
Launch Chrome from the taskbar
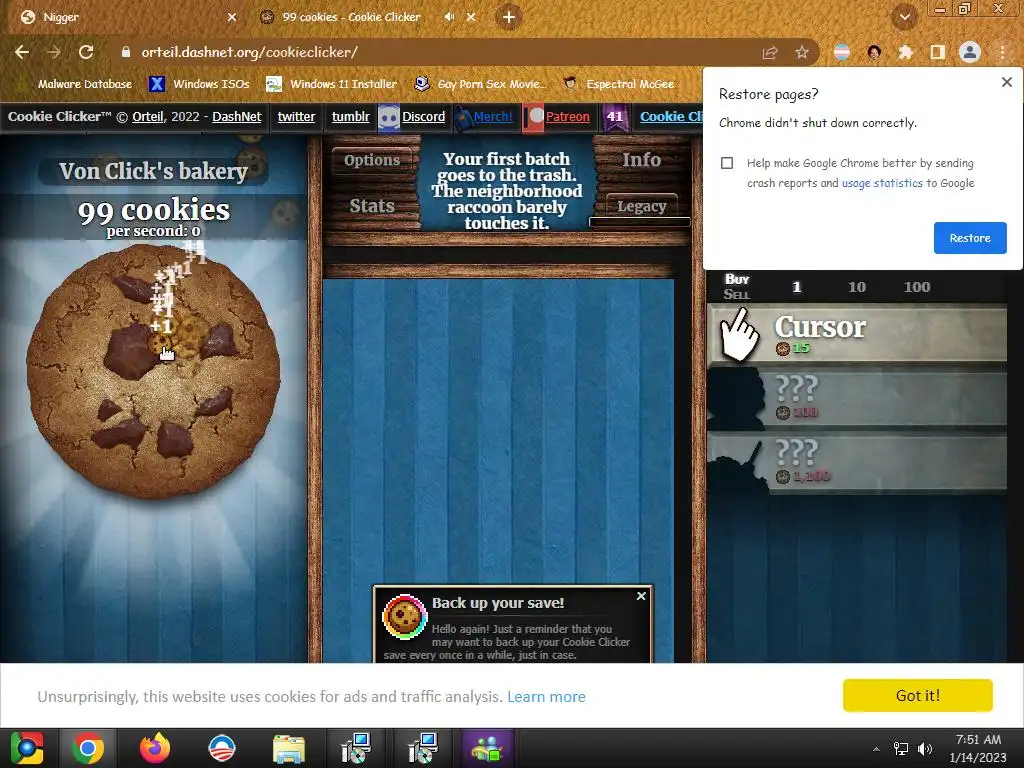88,748
